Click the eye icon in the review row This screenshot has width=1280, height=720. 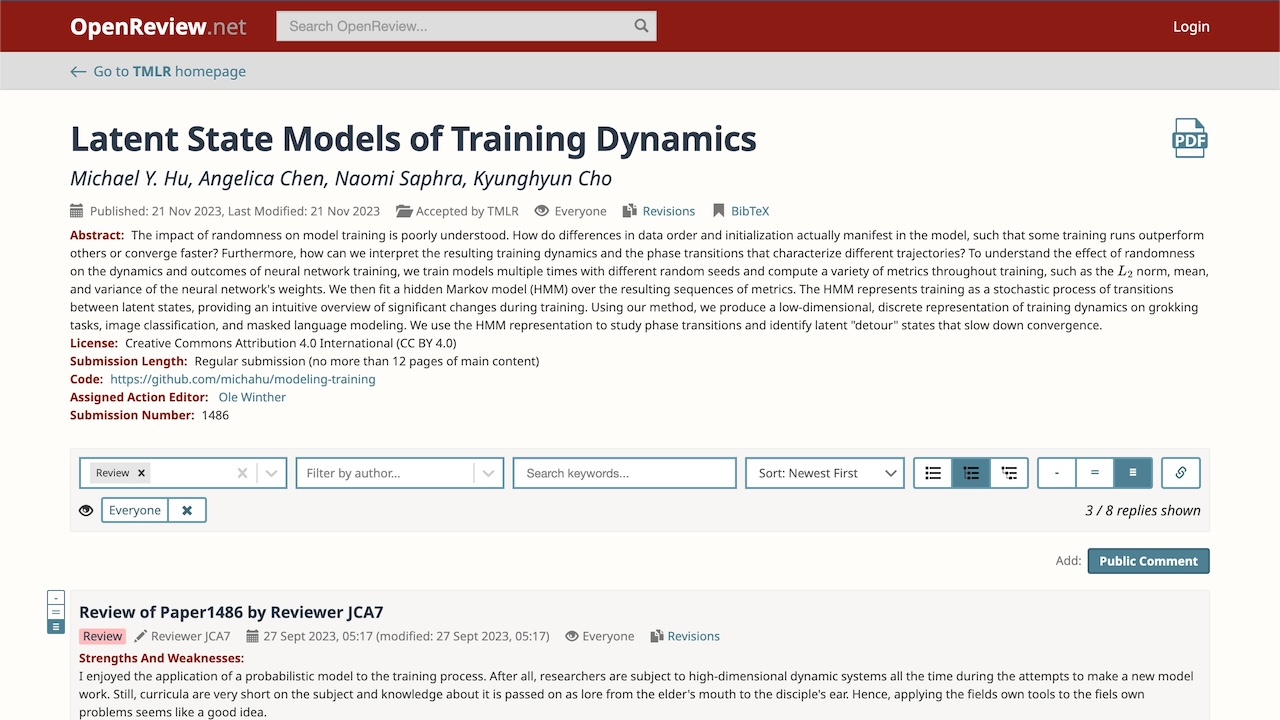572,636
